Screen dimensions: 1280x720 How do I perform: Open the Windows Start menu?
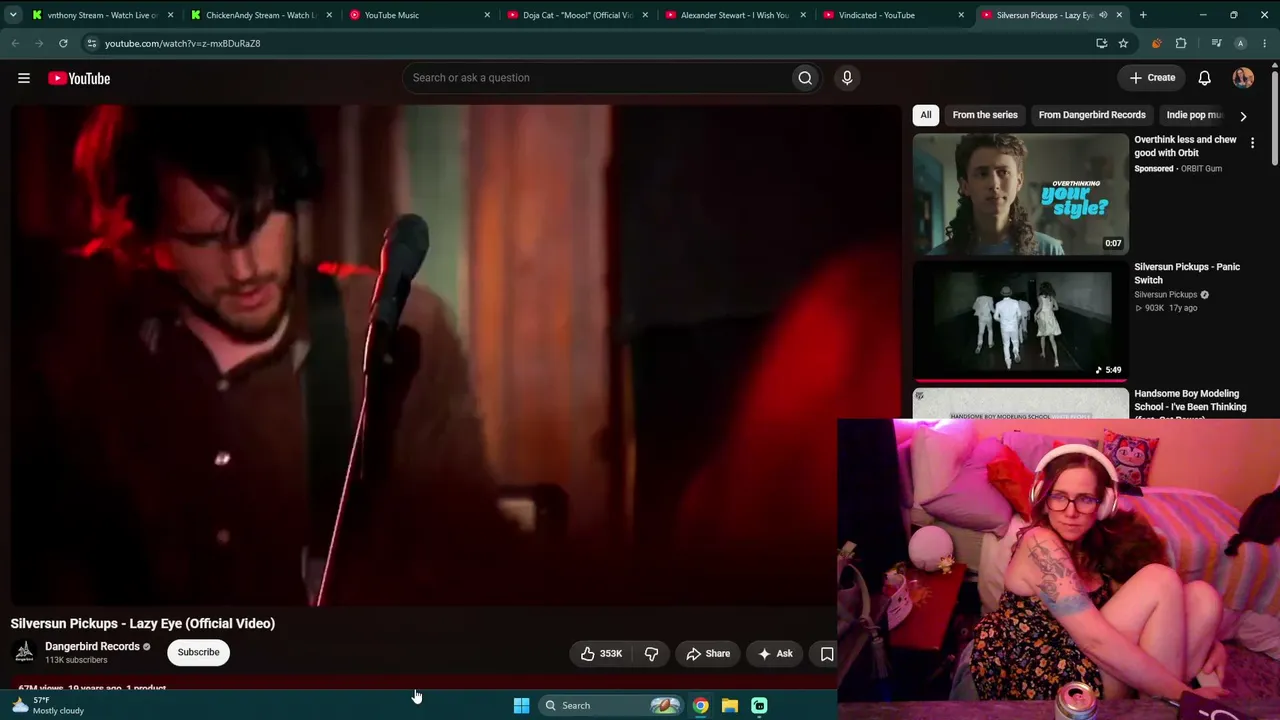521,705
